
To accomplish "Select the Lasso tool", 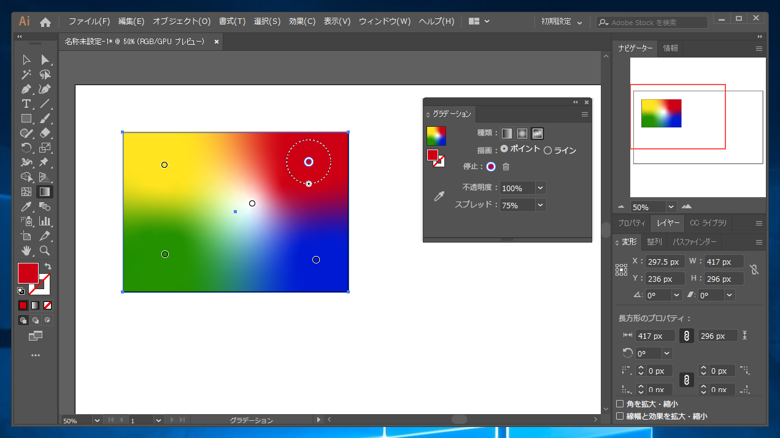I will (x=45, y=75).
